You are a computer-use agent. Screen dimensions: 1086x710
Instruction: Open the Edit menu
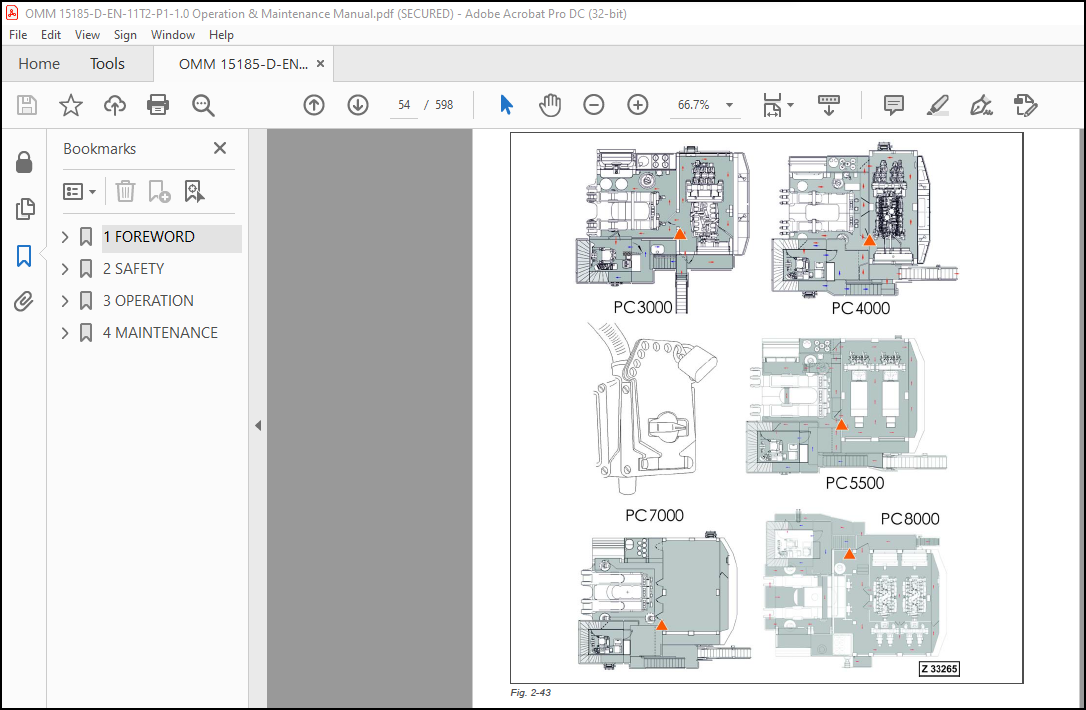51,35
